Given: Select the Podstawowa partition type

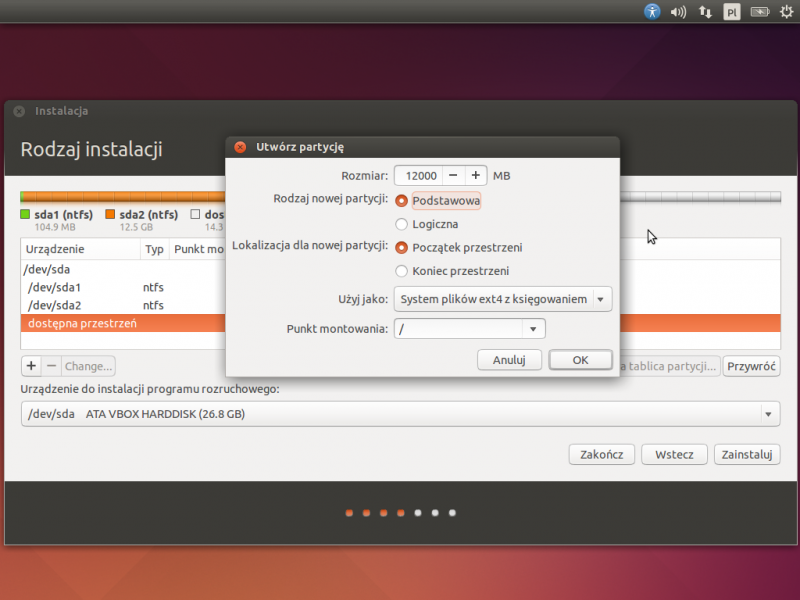Looking at the screenshot, I should 402,201.
